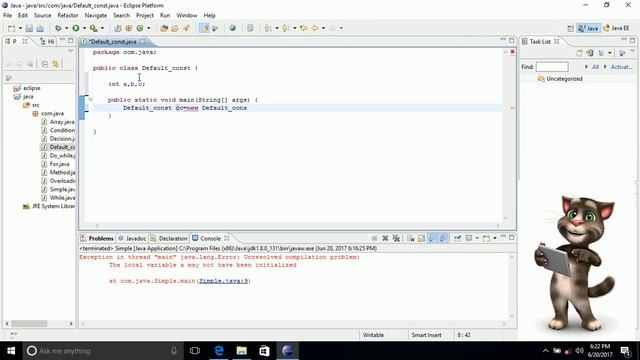Toggle Link with Editor in Package Explorer
The height and width of the screenshot is (360, 640).
click(56, 64)
